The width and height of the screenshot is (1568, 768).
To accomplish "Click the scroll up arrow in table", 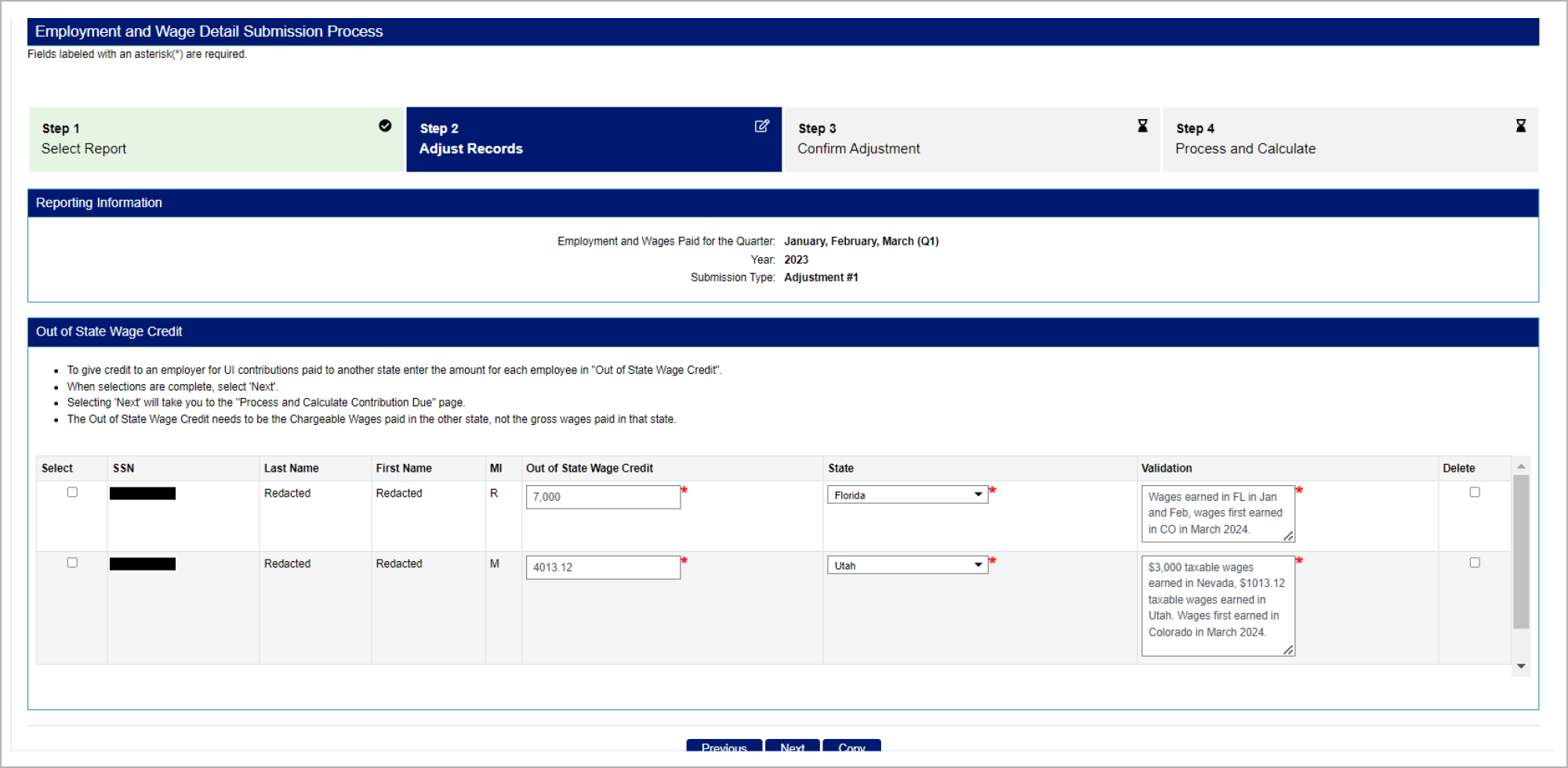I will [x=1521, y=466].
